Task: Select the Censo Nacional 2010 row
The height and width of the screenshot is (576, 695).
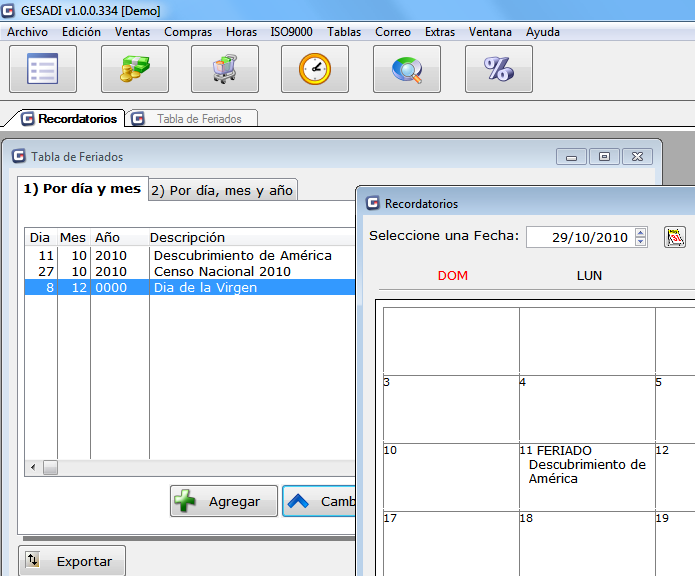Action: (x=222, y=271)
